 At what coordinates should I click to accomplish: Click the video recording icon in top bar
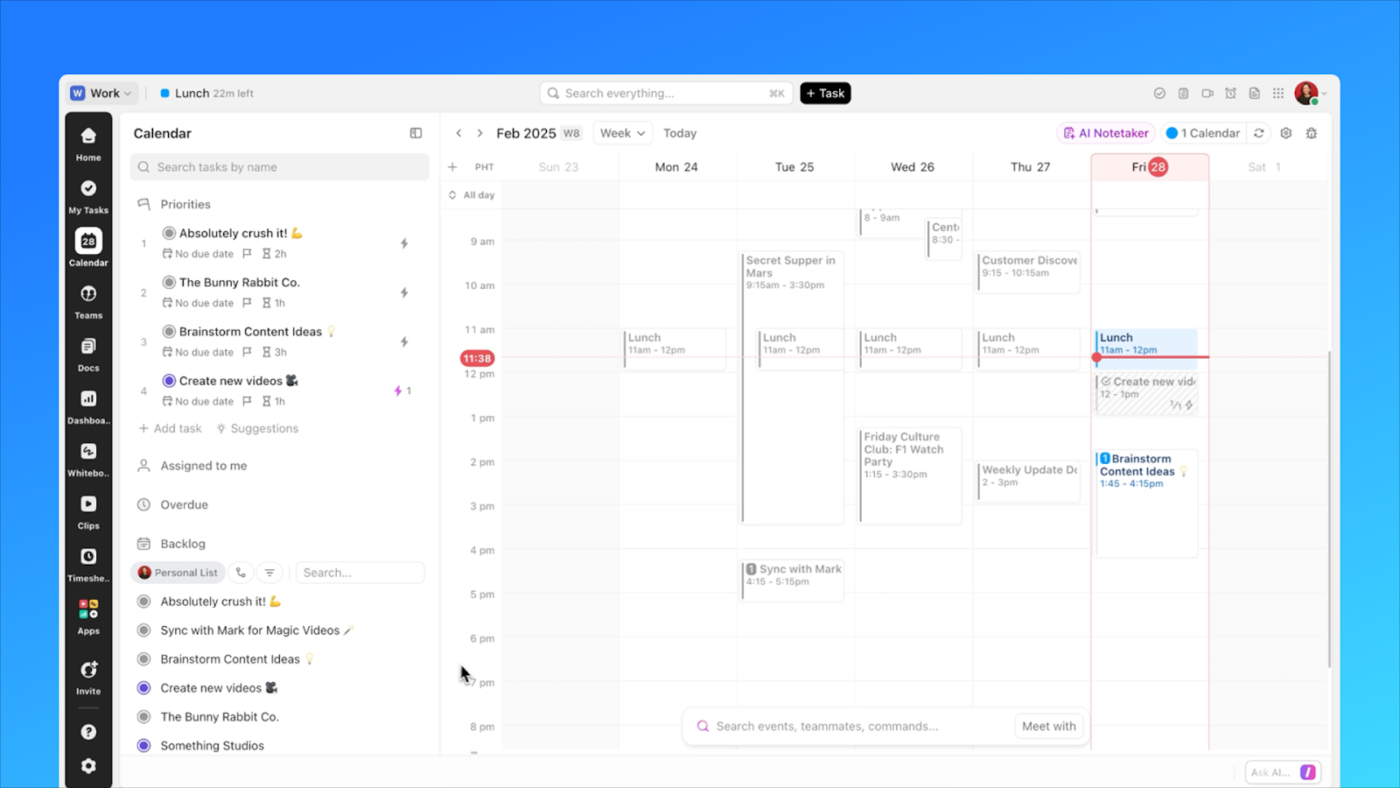[1207, 92]
